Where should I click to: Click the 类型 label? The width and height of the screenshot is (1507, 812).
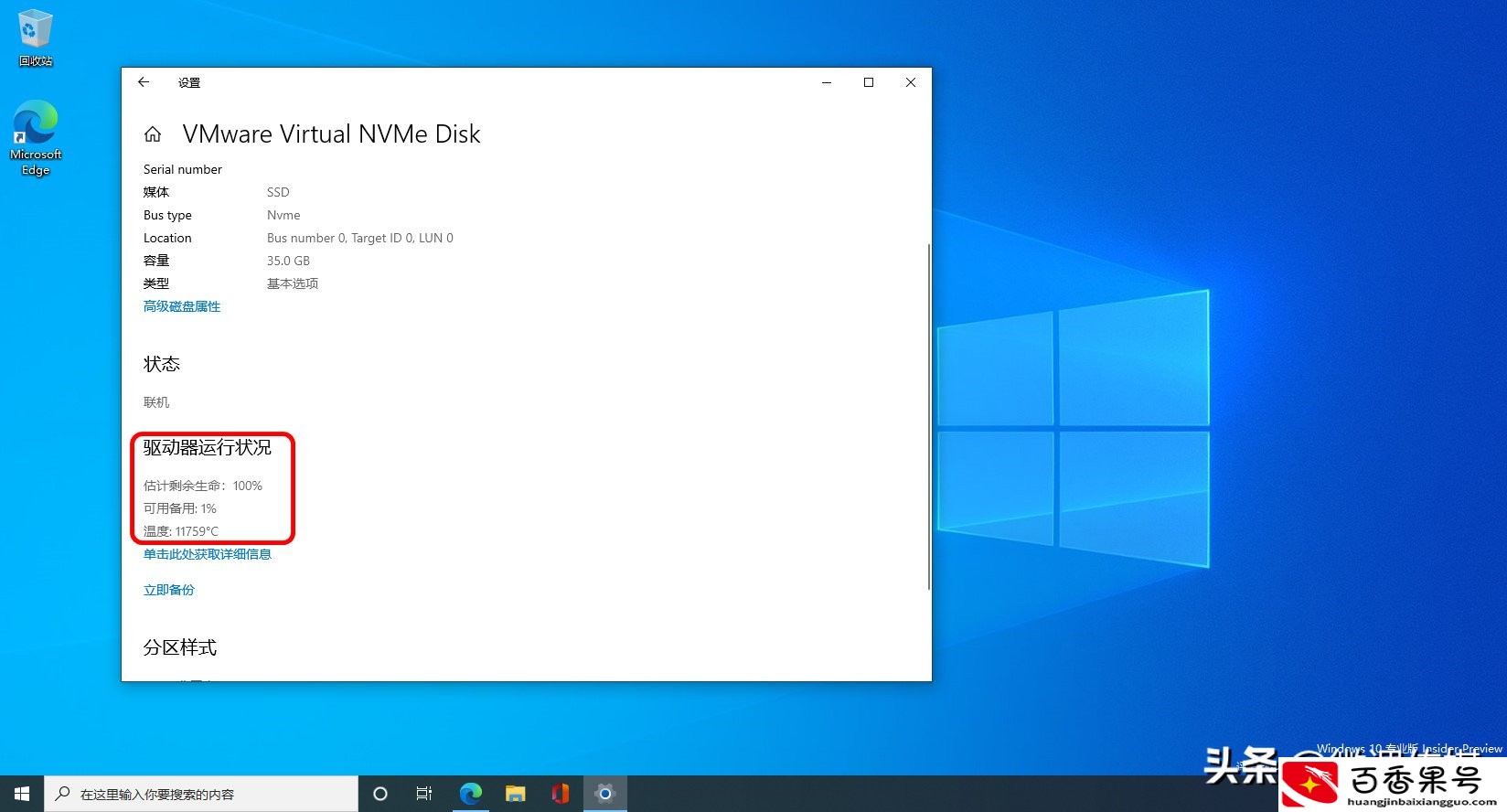[156, 283]
